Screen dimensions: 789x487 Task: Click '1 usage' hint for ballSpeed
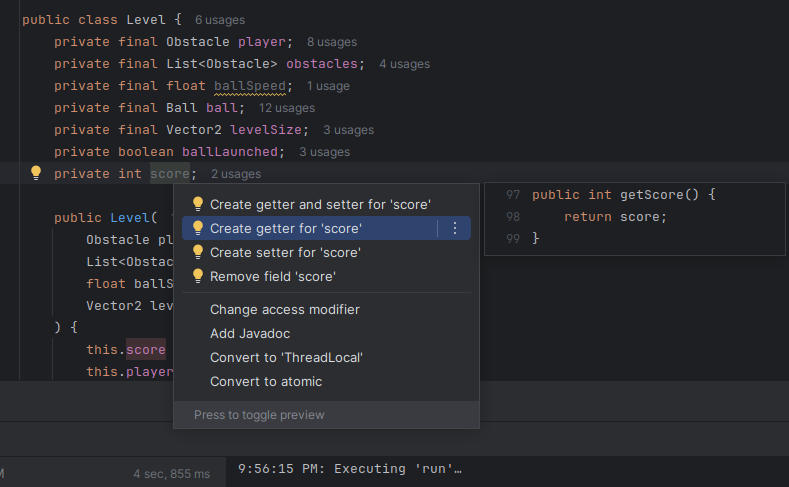click(x=328, y=86)
